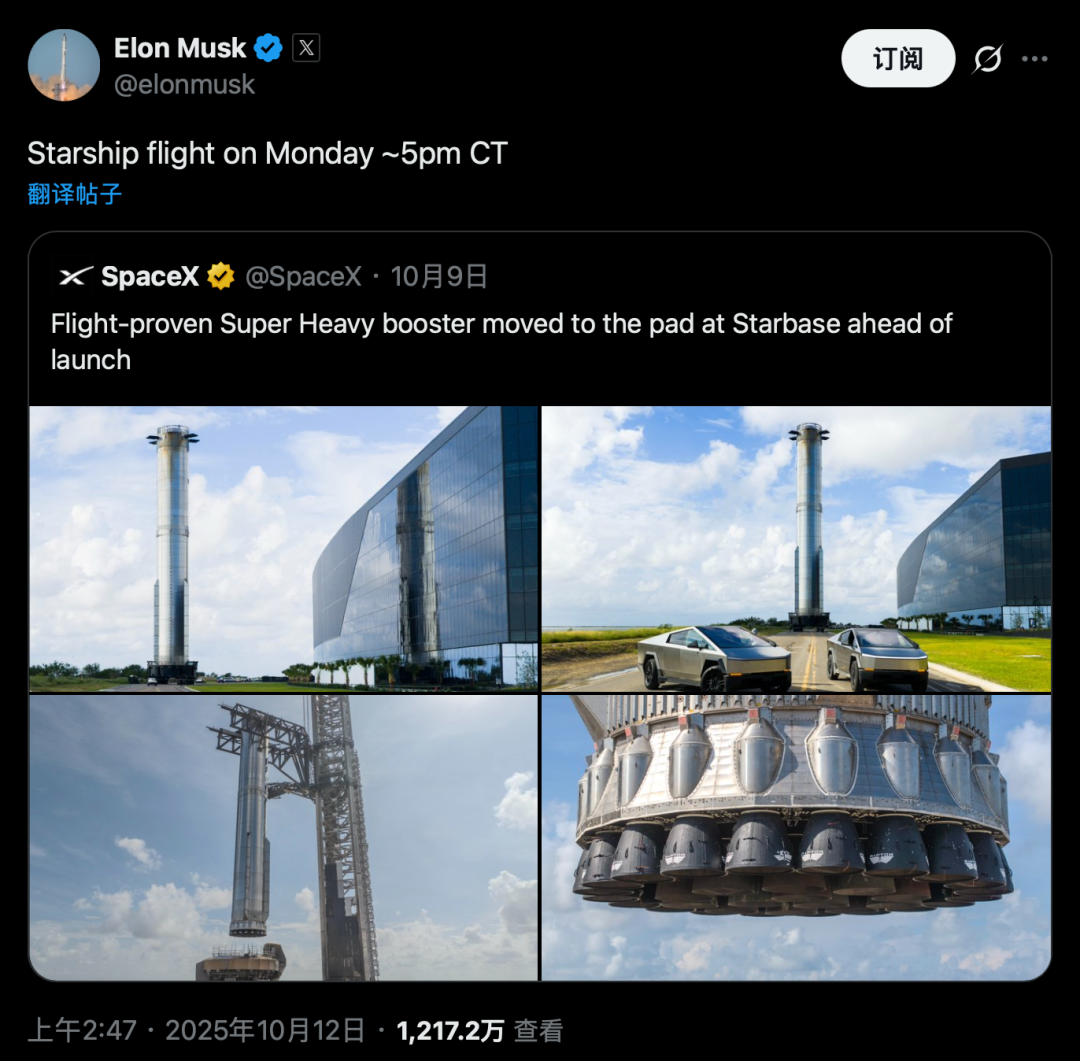The height and width of the screenshot is (1061, 1080).
Task: Open the @SpaceX handle in quoted post
Action: pos(303,277)
